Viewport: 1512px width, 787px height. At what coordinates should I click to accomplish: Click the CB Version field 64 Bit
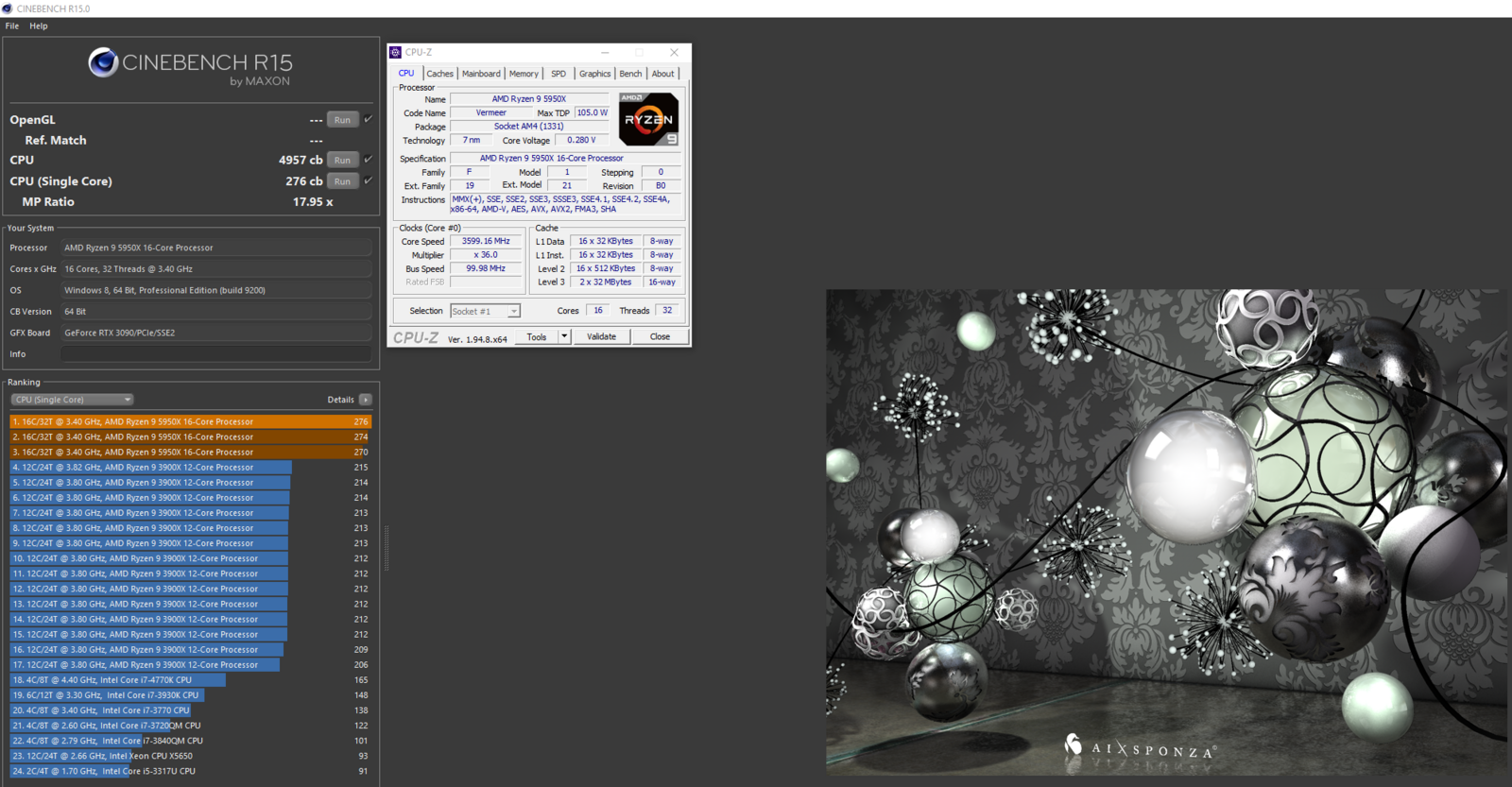(x=216, y=311)
